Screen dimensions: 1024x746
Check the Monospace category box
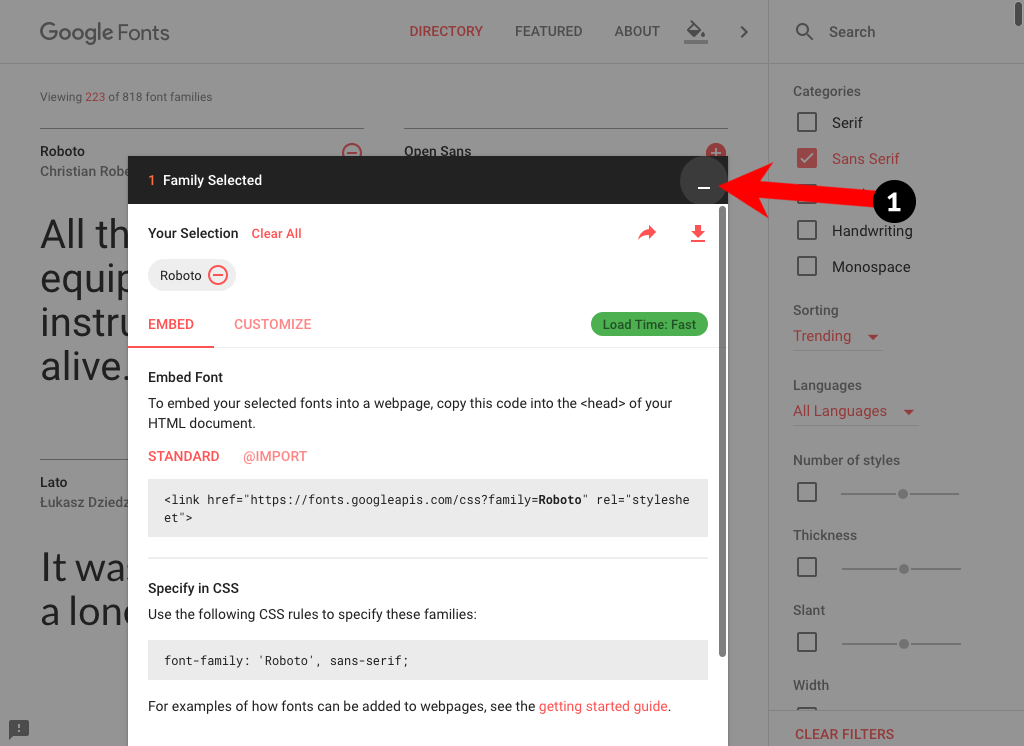[807, 266]
